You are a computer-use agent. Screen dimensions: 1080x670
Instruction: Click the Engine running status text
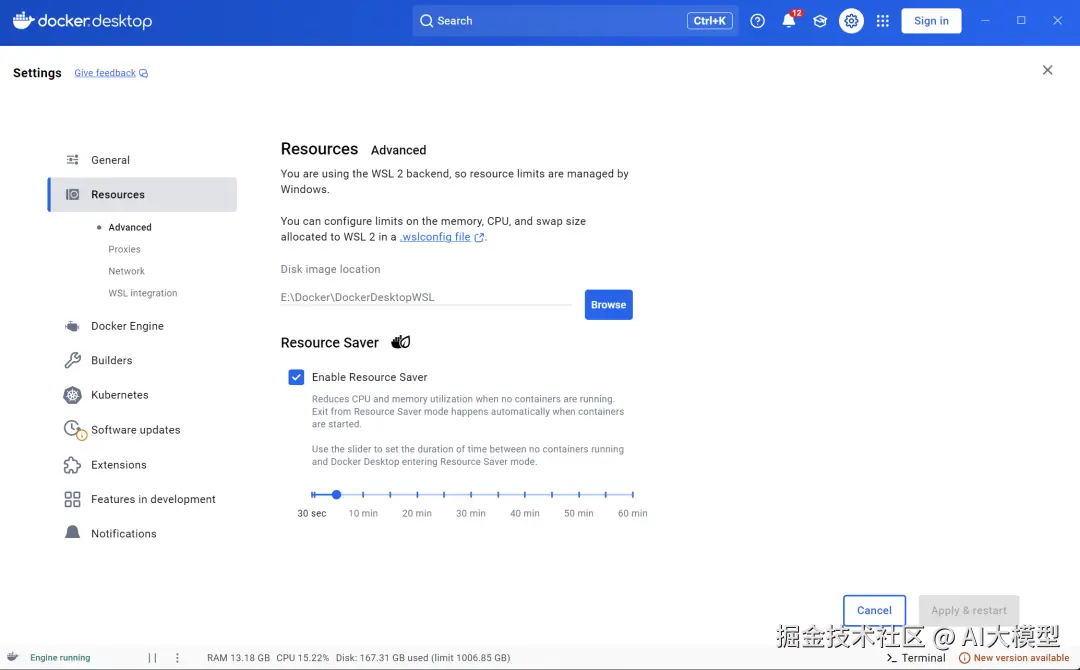60,658
